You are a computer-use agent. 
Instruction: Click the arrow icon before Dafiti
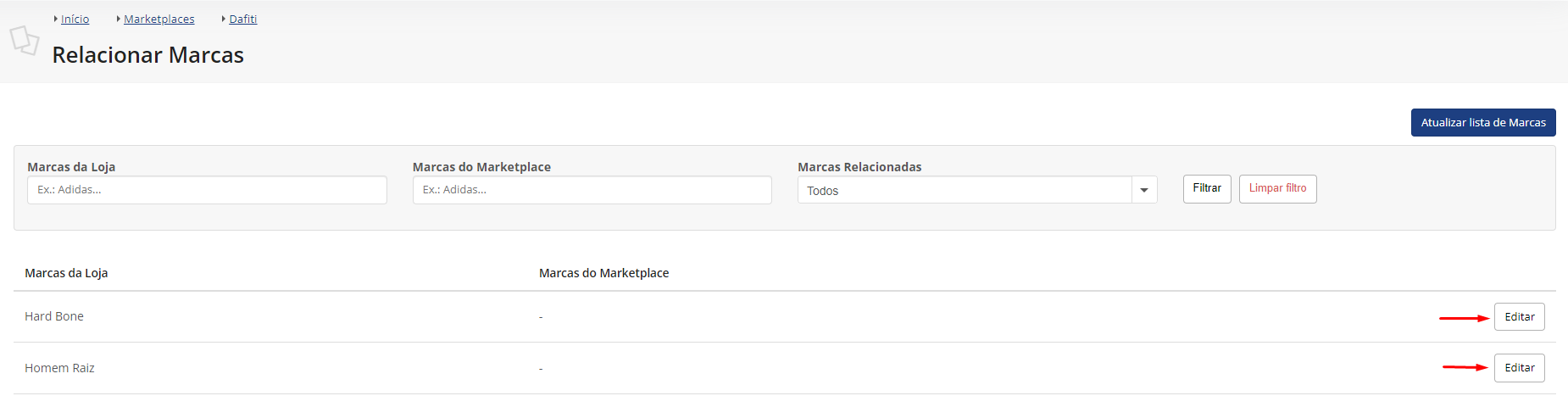point(224,19)
